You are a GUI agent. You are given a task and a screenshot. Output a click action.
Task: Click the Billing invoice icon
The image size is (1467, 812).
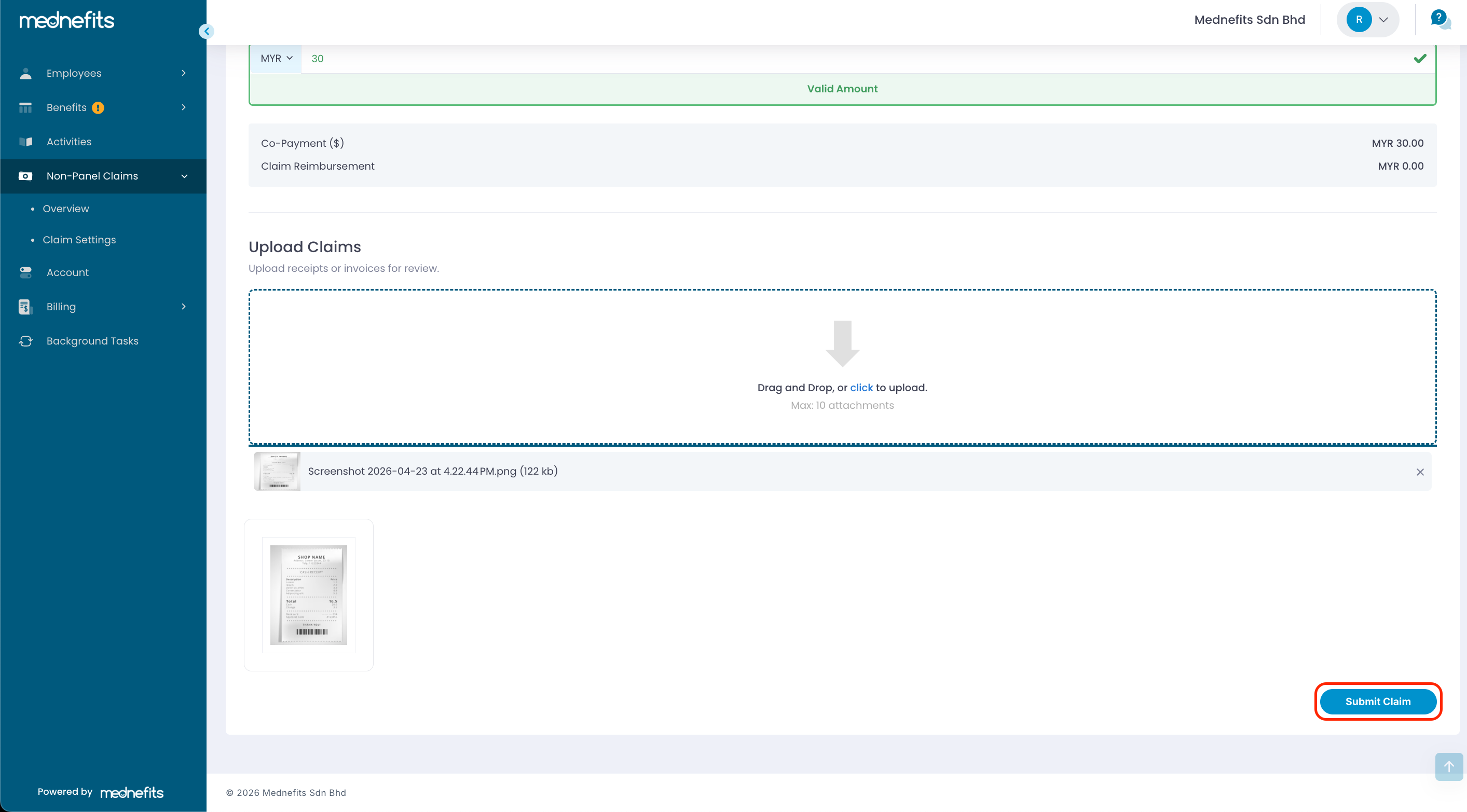25,307
